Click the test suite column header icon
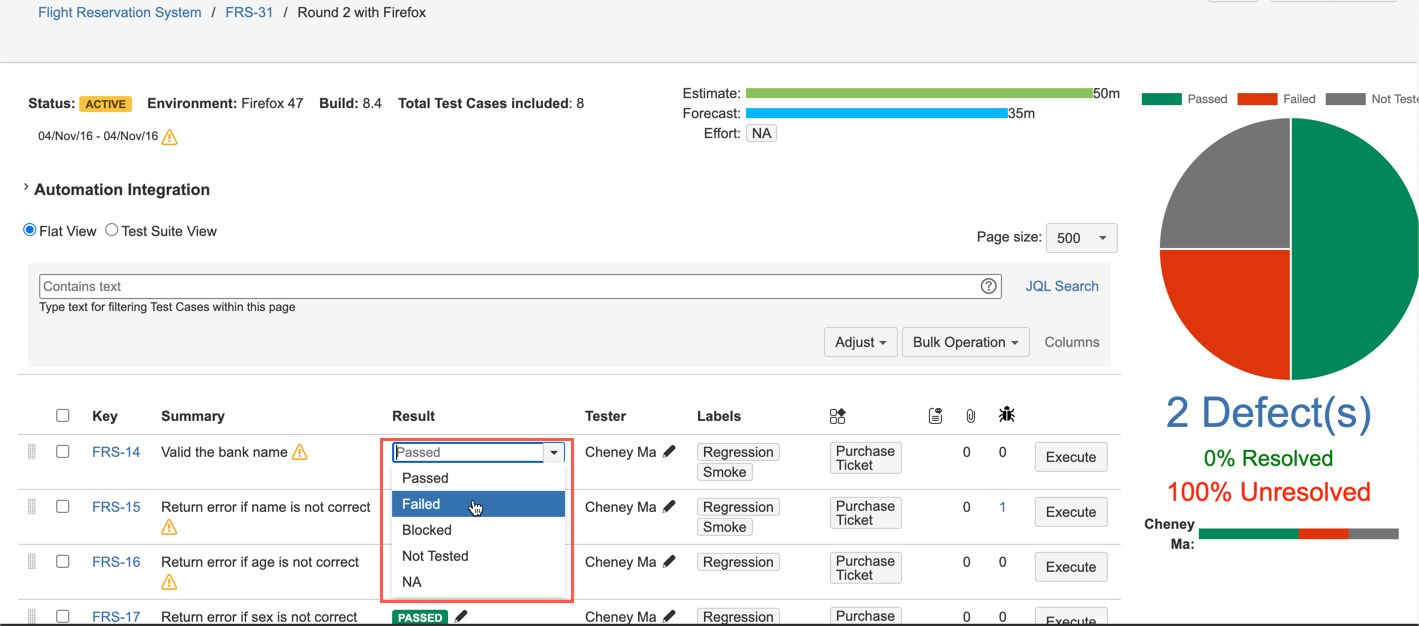This screenshot has height=626, width=1419. click(838, 416)
